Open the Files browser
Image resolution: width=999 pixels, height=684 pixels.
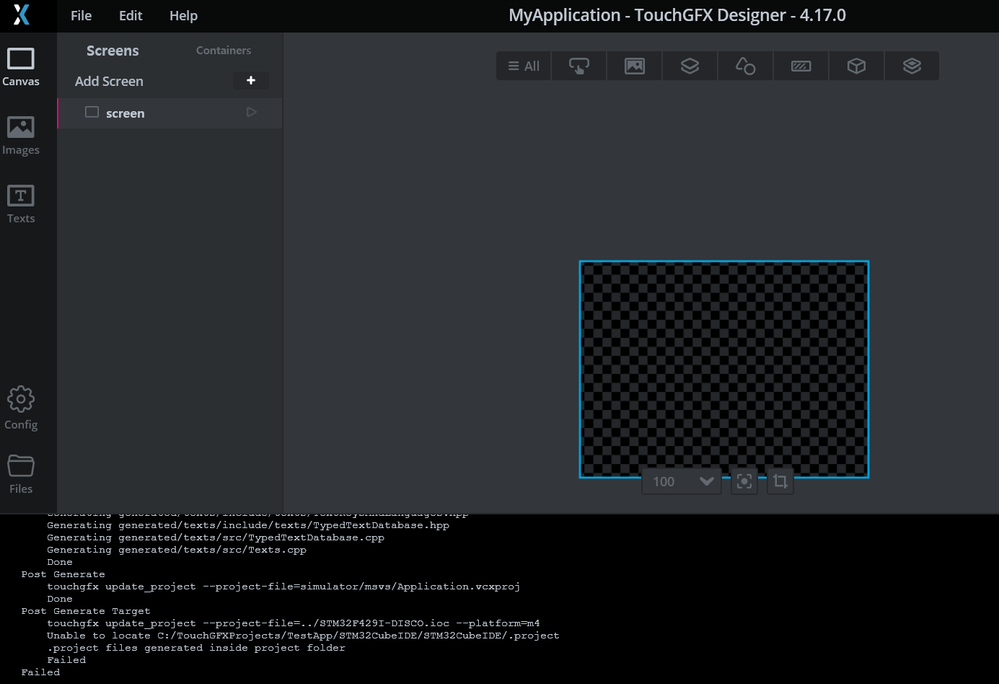point(20,474)
